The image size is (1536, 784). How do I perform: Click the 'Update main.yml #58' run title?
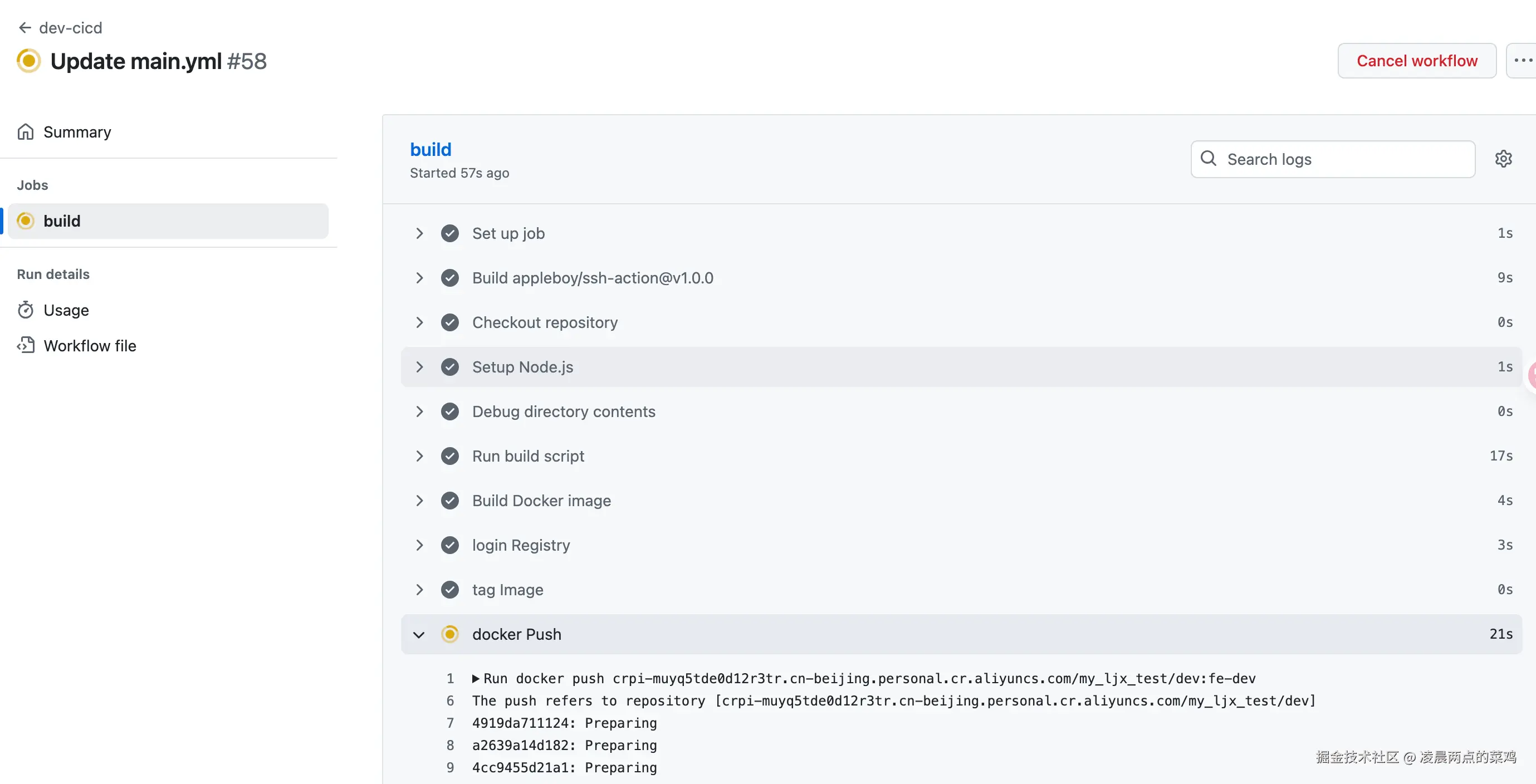[x=159, y=61]
